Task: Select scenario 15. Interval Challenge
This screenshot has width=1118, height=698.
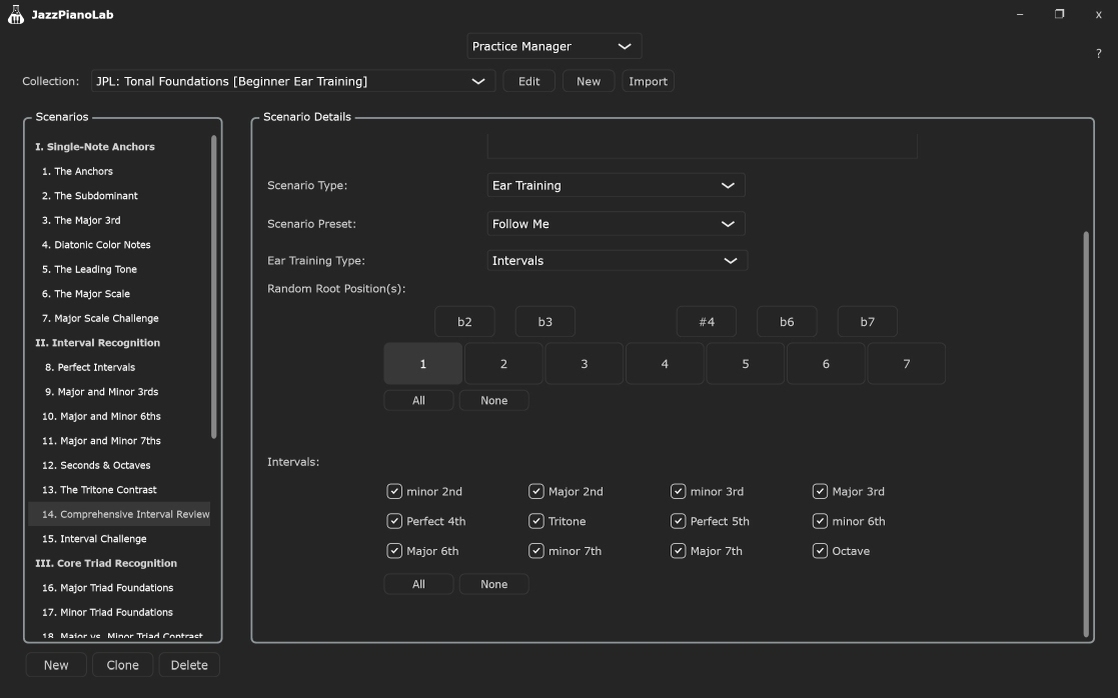Action: pos(119,539)
